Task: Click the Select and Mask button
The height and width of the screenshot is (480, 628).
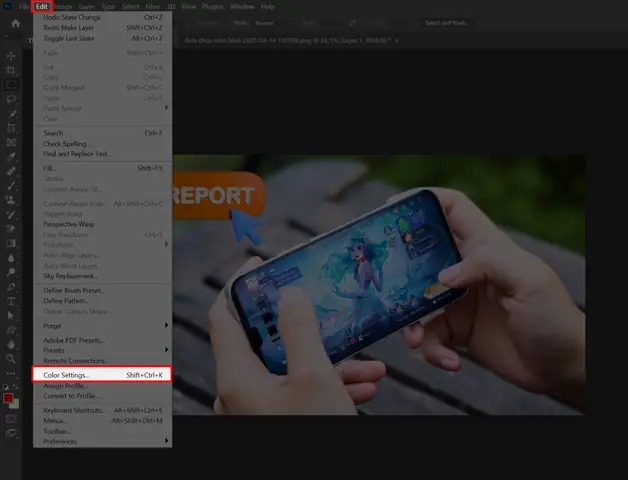Action: point(448,22)
